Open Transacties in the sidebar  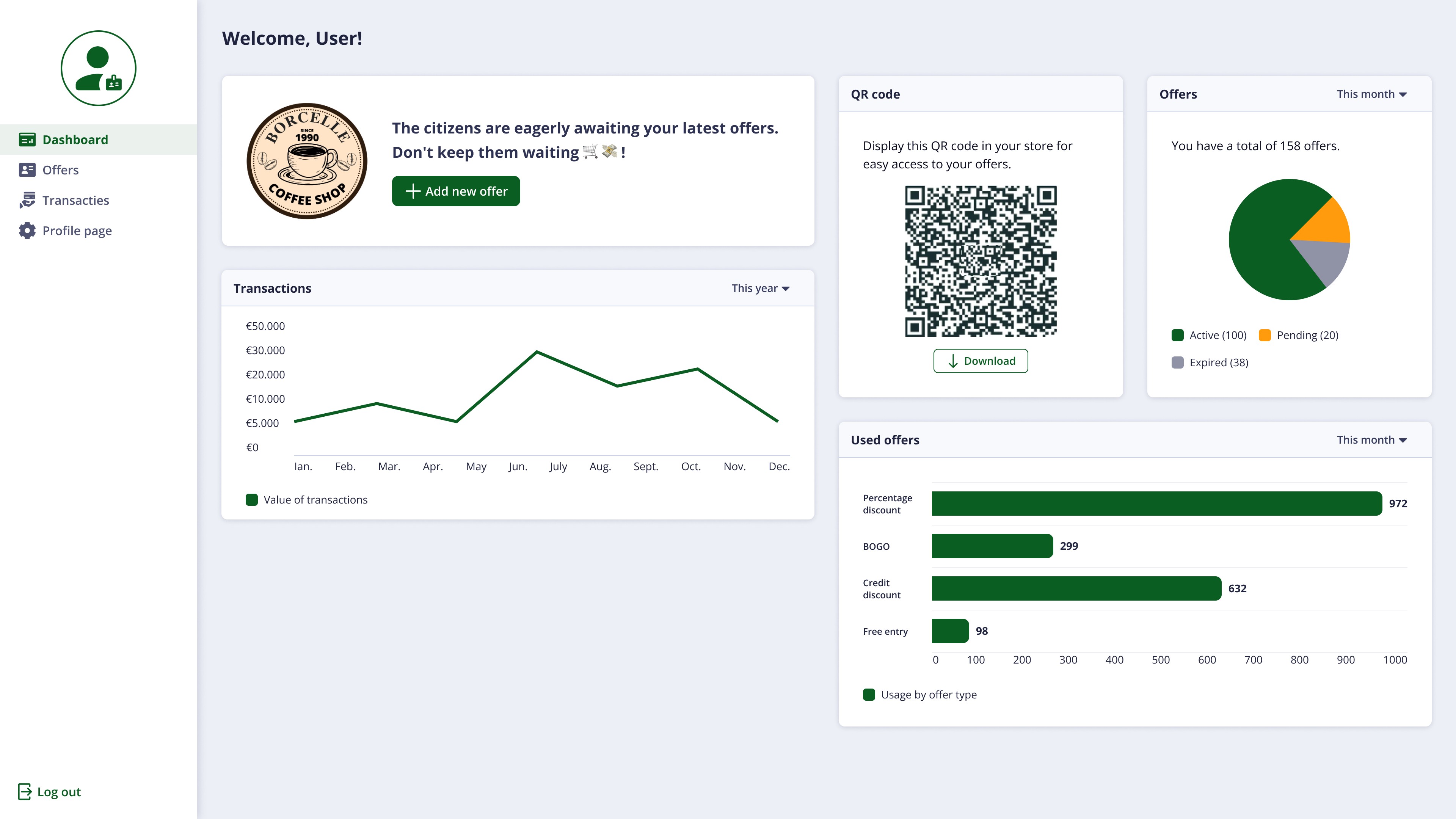pos(76,200)
